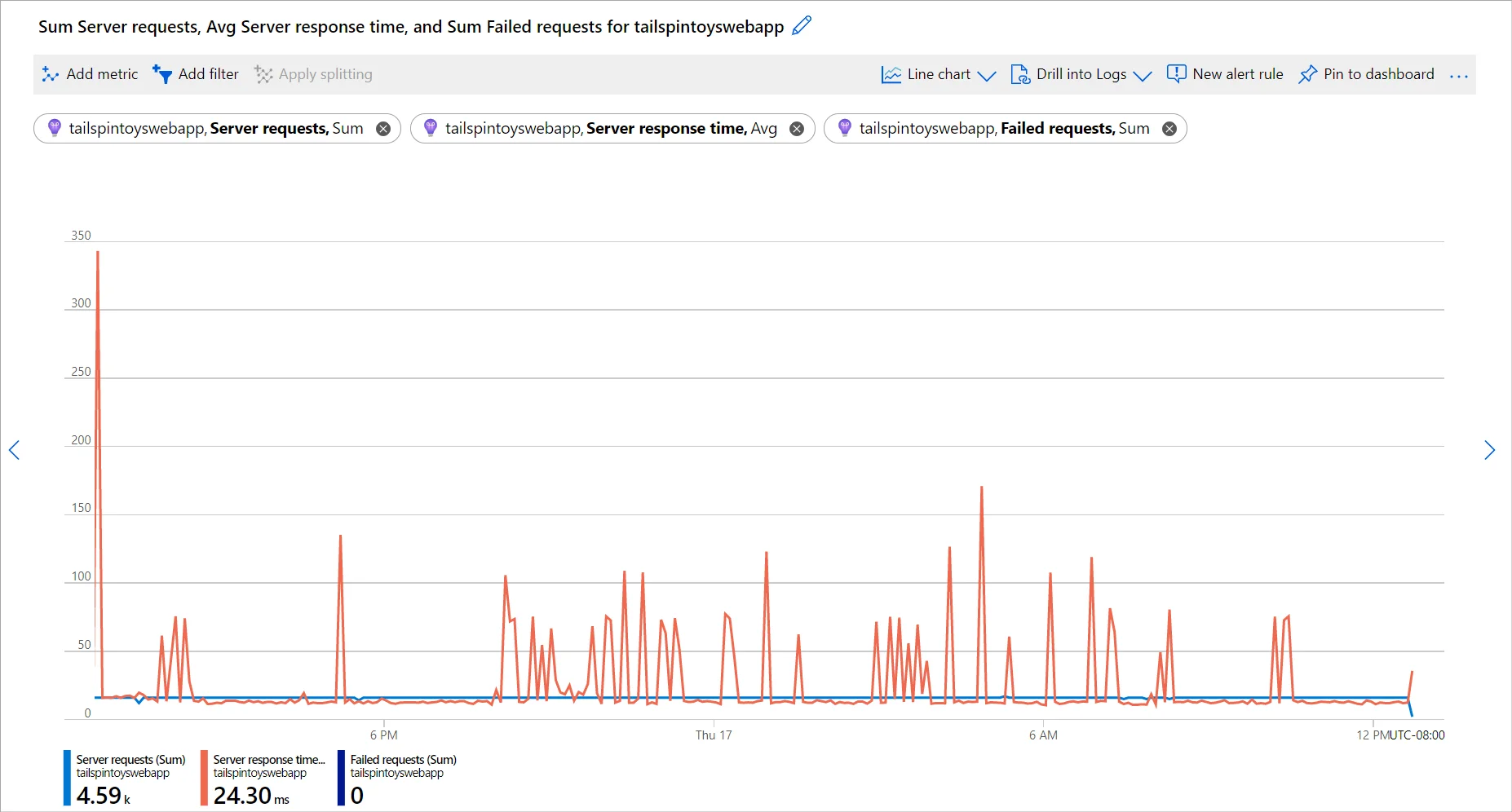
Task: Remove the Server requests metric pill
Action: 383,128
